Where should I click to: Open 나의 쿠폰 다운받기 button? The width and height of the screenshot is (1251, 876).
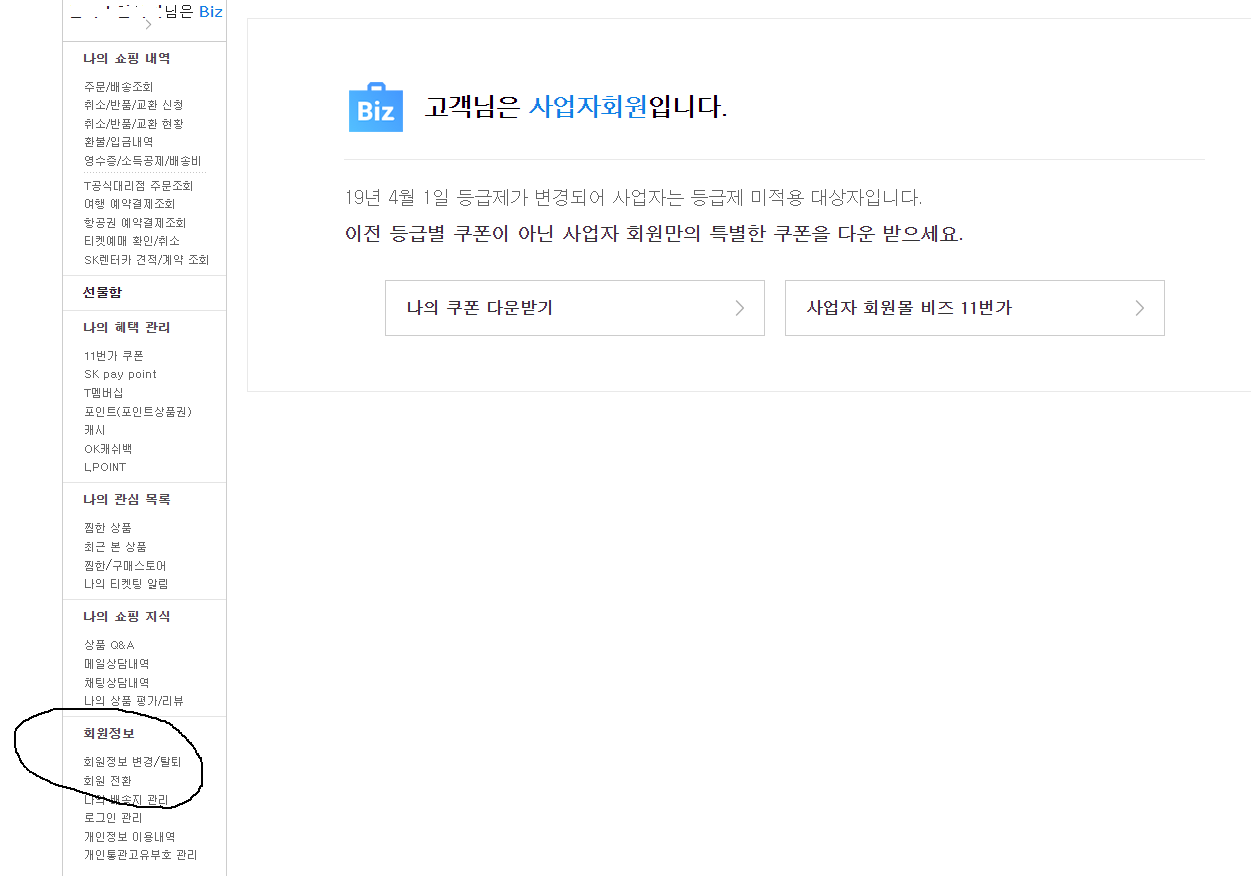click(x=575, y=308)
